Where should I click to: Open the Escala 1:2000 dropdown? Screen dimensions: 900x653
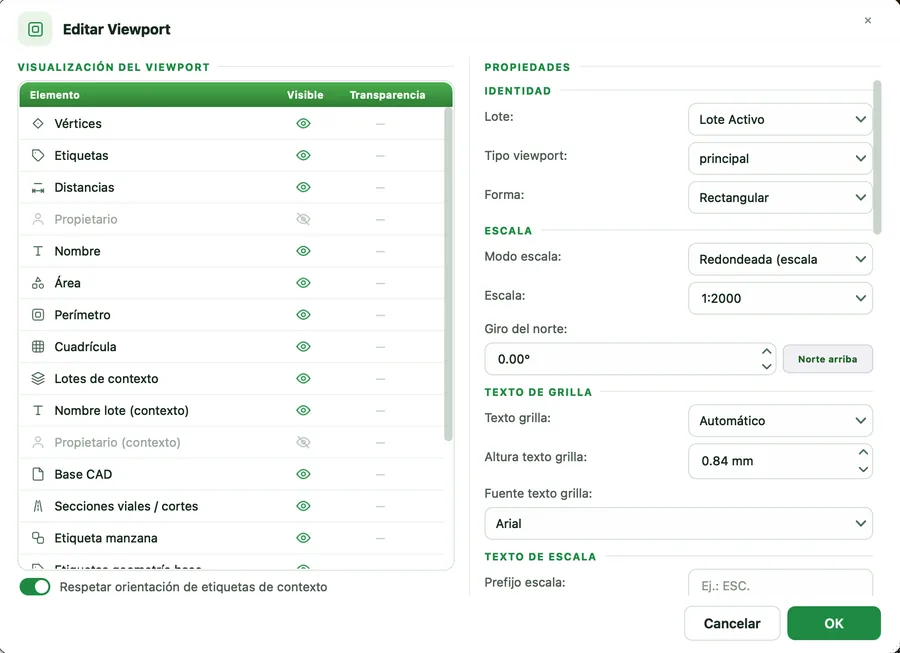click(x=780, y=298)
